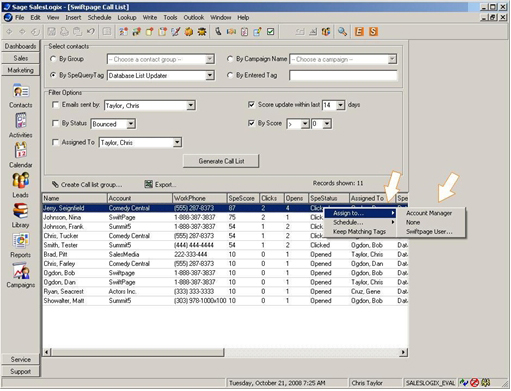Click the Sage SalesLogix logo beside File
Viewport: 511px width, 391px height.
pos(8,17)
